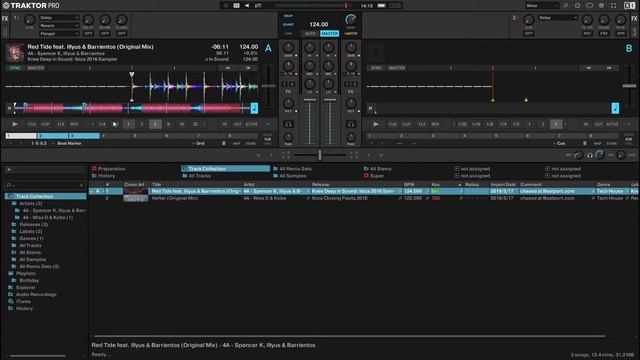The image size is (640, 360).
Task: Set Deck B as MASTER
Action: point(396,68)
